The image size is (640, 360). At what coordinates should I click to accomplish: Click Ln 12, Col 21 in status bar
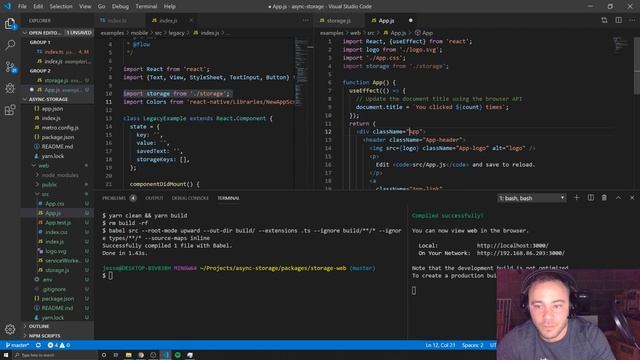[x=440, y=345]
